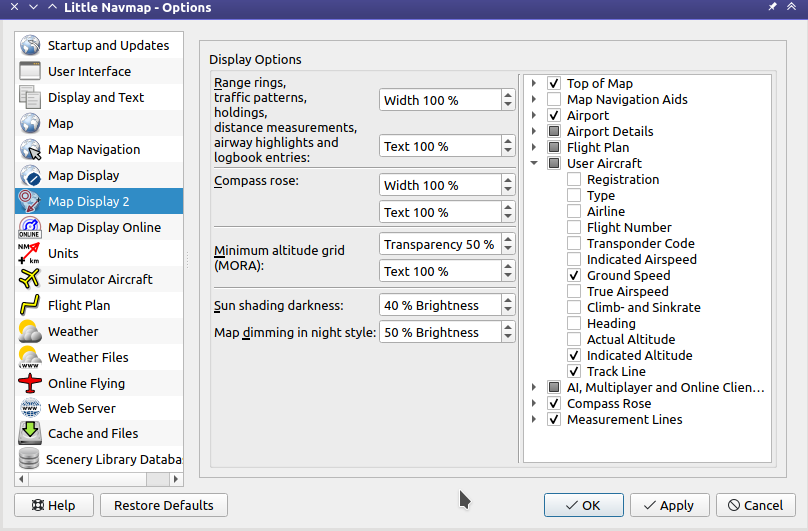Enable the Heading checkbox
Viewport: 808px width, 531px height.
coord(574,323)
